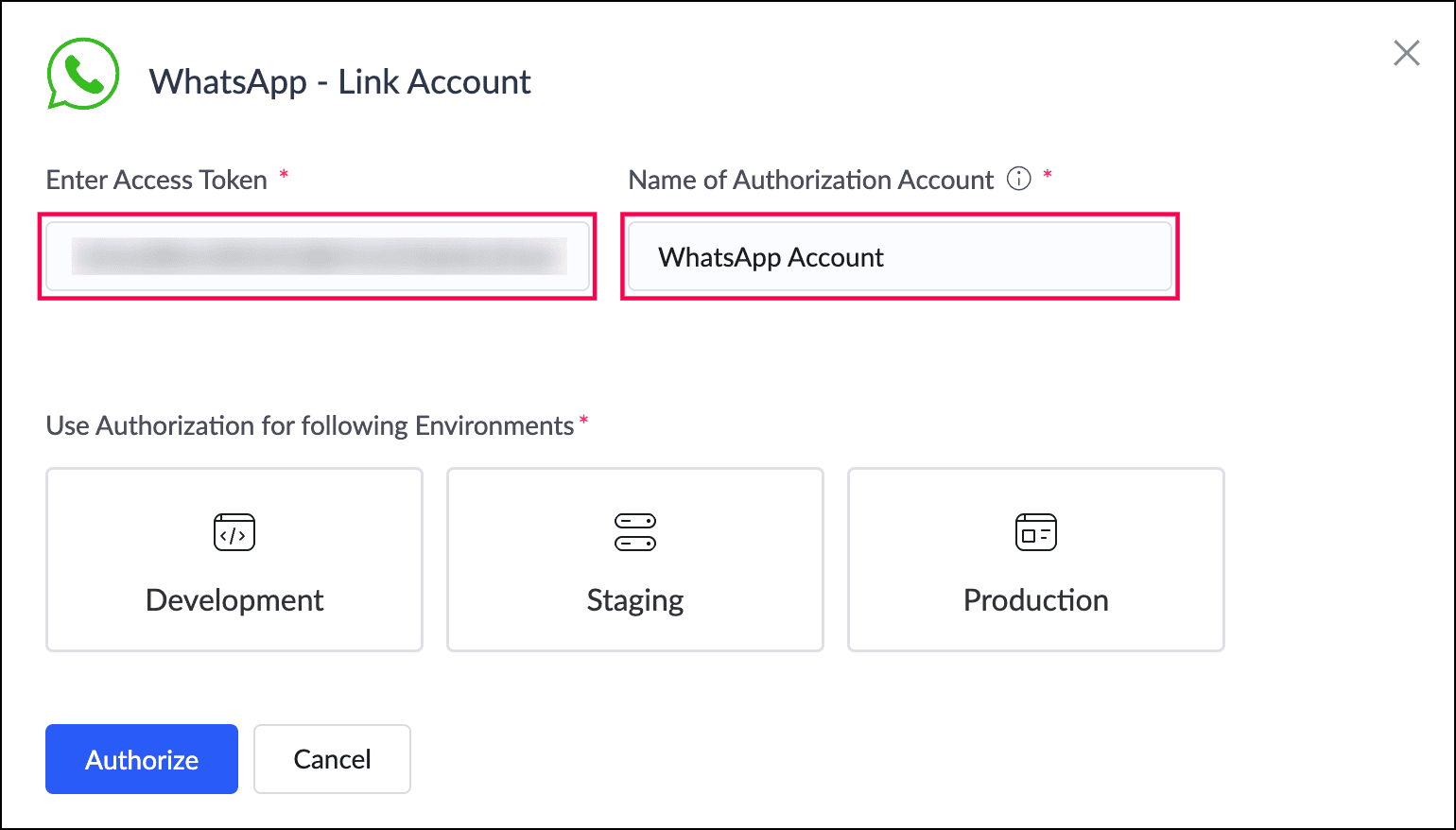The width and height of the screenshot is (1456, 830).
Task: Click the "Production" text label
Action: point(1035,600)
